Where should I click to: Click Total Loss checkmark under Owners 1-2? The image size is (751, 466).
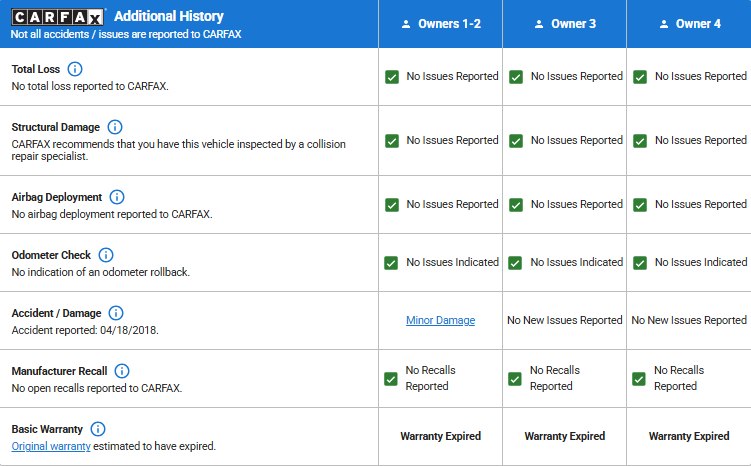coord(392,77)
